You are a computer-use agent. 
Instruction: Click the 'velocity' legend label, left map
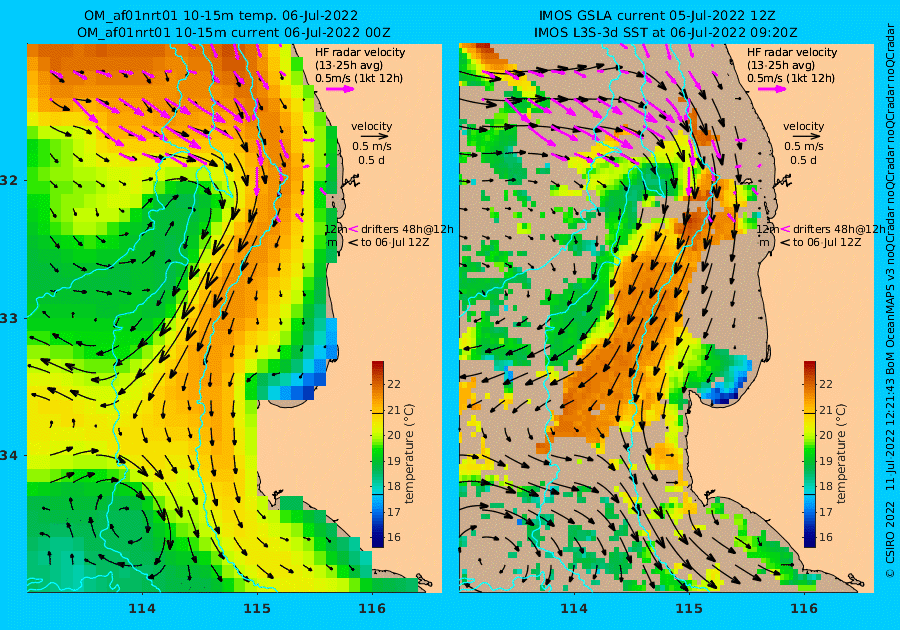[x=371, y=126]
